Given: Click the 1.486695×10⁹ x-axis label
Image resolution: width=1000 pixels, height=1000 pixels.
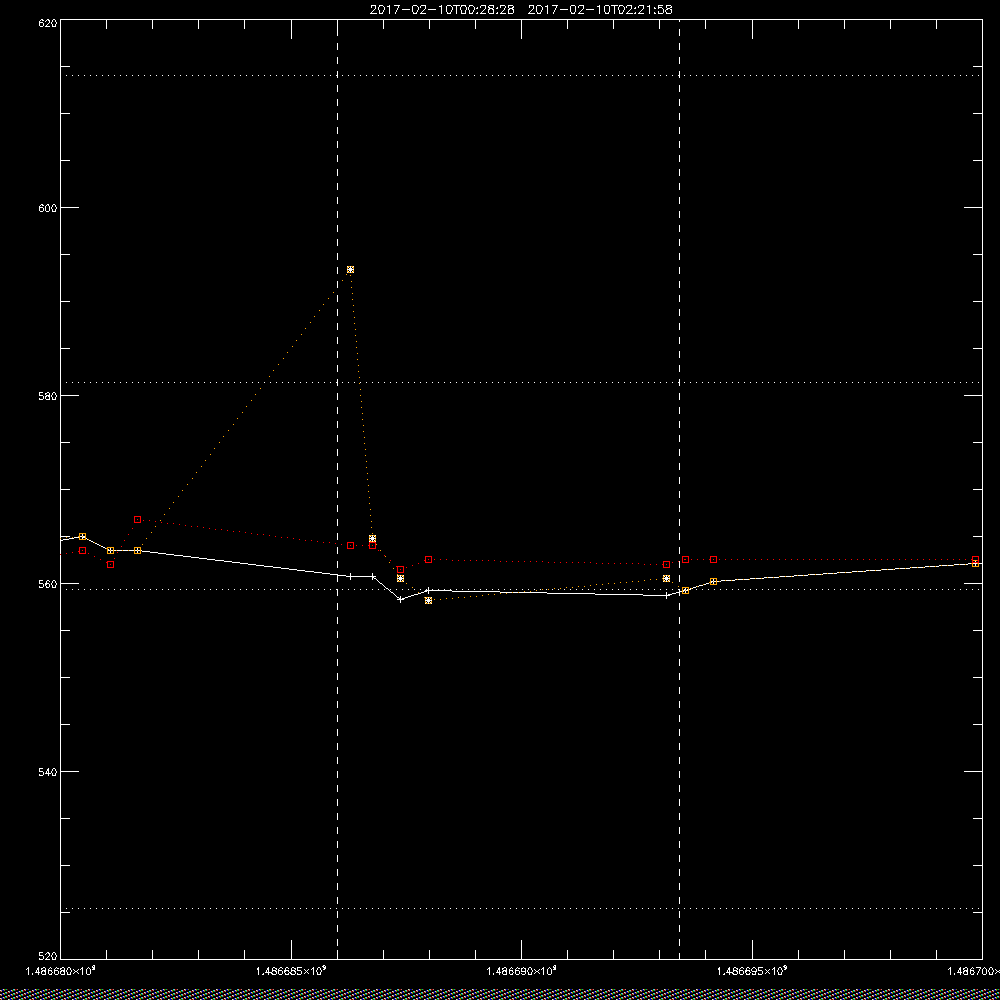Looking at the screenshot, I should 753,971.
